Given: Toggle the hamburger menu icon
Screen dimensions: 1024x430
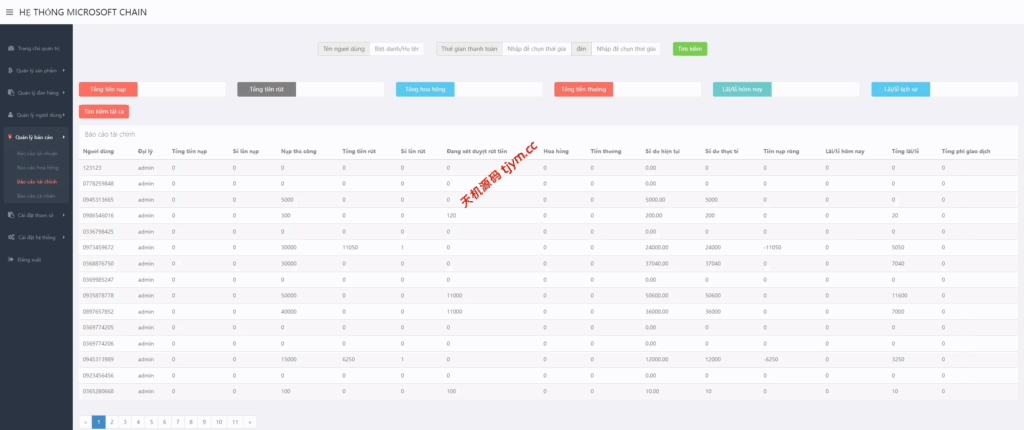Looking at the screenshot, I should pos(9,11).
